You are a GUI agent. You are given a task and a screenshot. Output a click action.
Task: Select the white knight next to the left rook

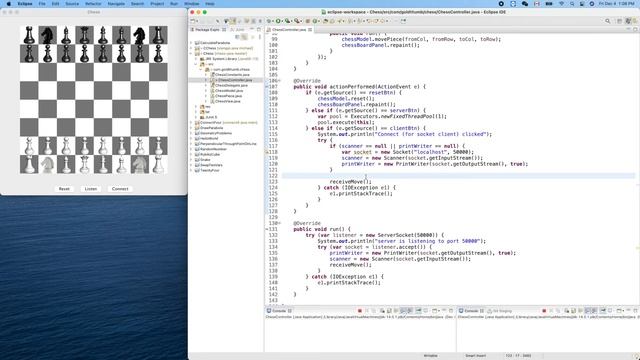(x=48, y=164)
